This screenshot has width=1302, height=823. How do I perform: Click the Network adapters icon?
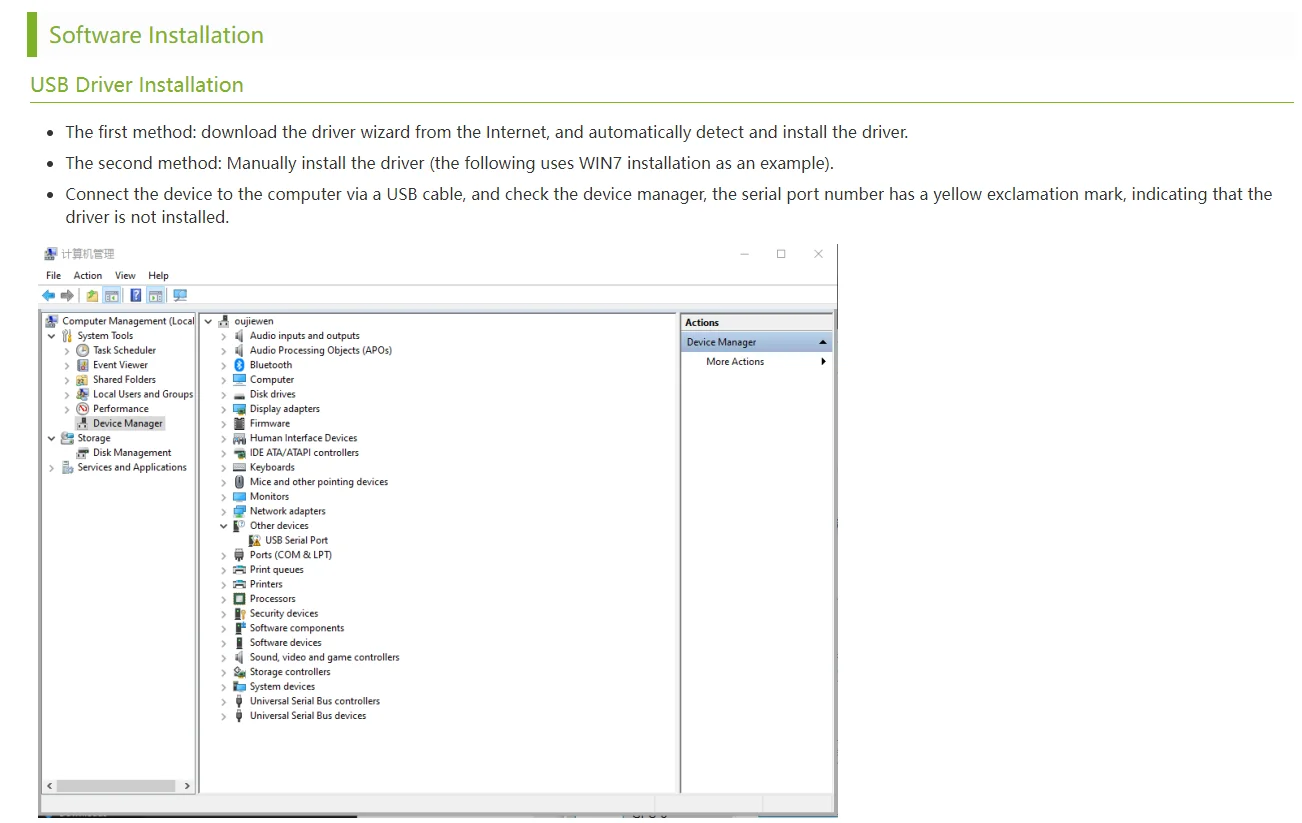(239, 511)
